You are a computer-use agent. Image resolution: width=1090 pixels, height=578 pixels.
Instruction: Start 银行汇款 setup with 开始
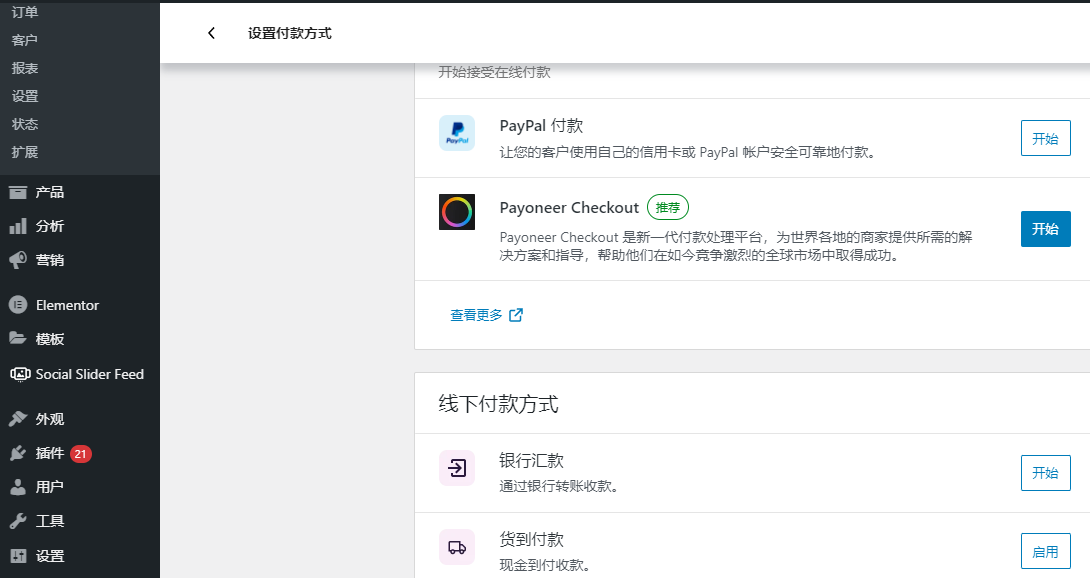point(1046,473)
